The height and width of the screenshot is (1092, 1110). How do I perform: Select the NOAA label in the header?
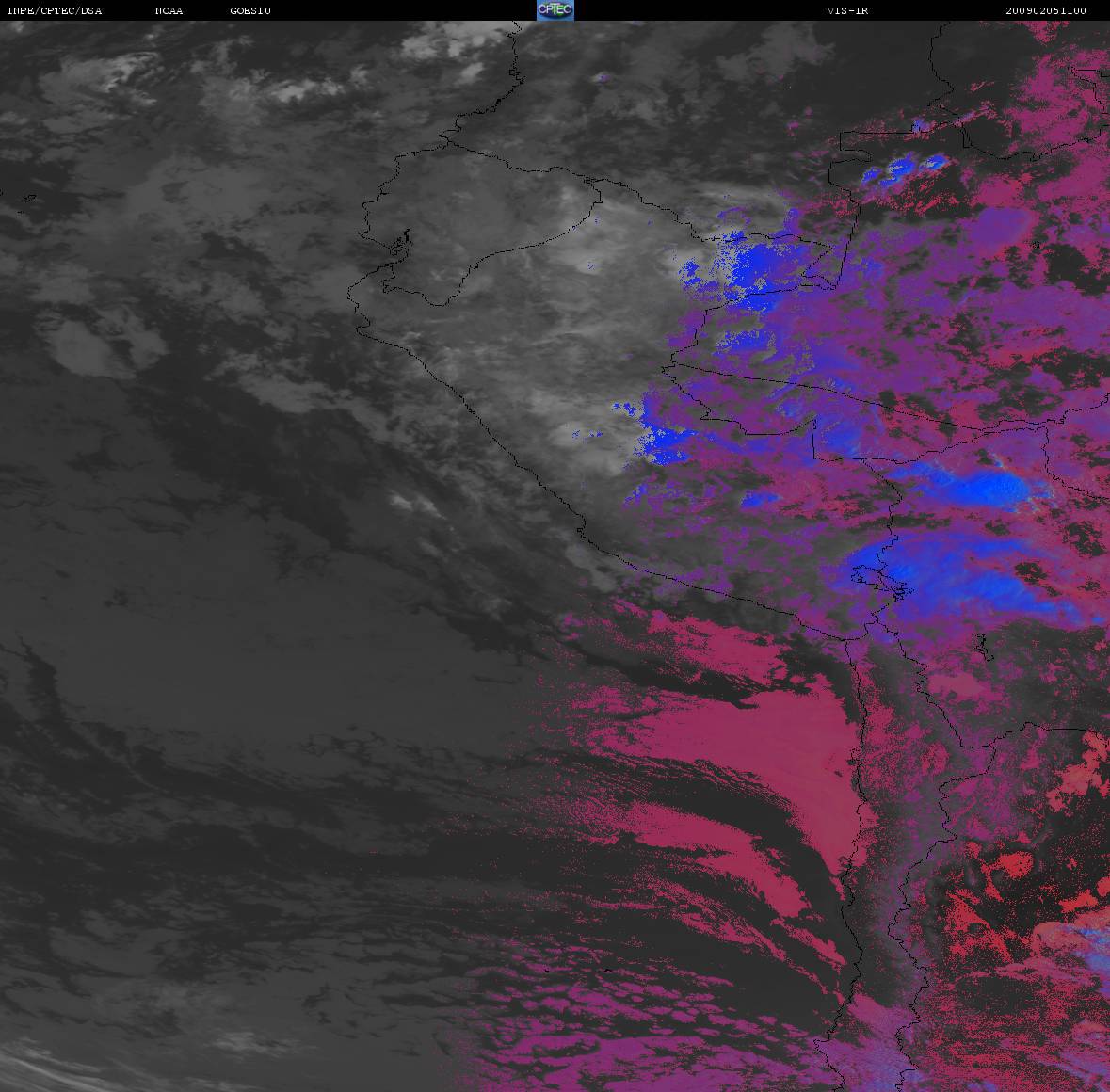pyautogui.click(x=169, y=10)
